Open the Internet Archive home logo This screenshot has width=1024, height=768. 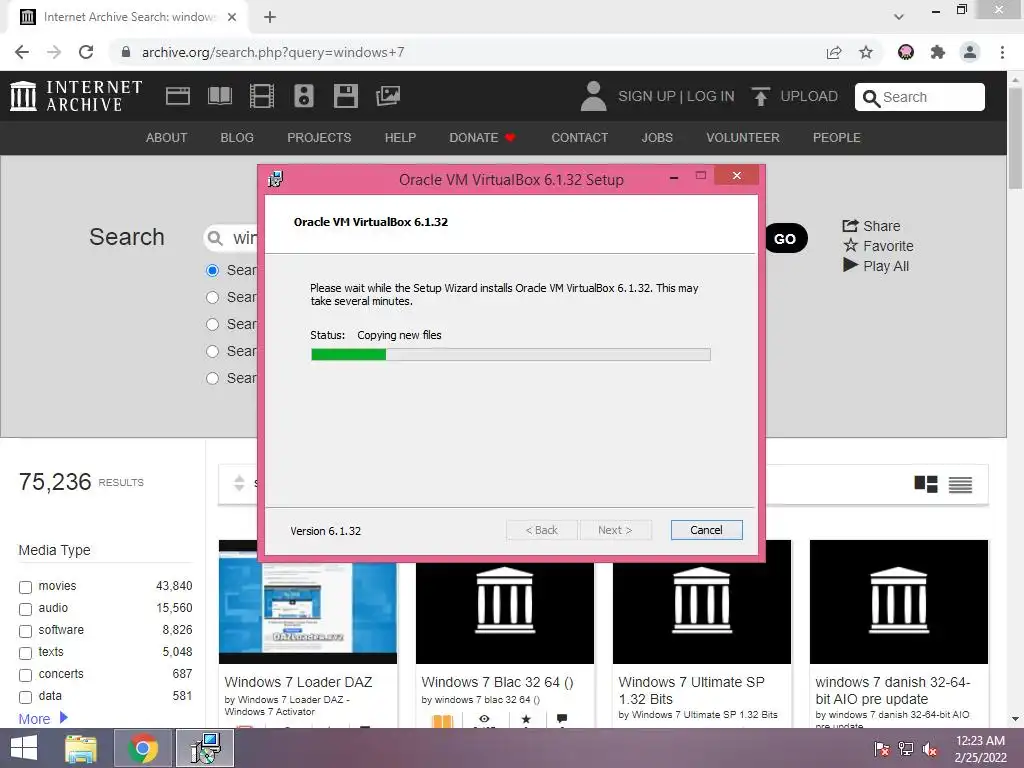[76, 96]
